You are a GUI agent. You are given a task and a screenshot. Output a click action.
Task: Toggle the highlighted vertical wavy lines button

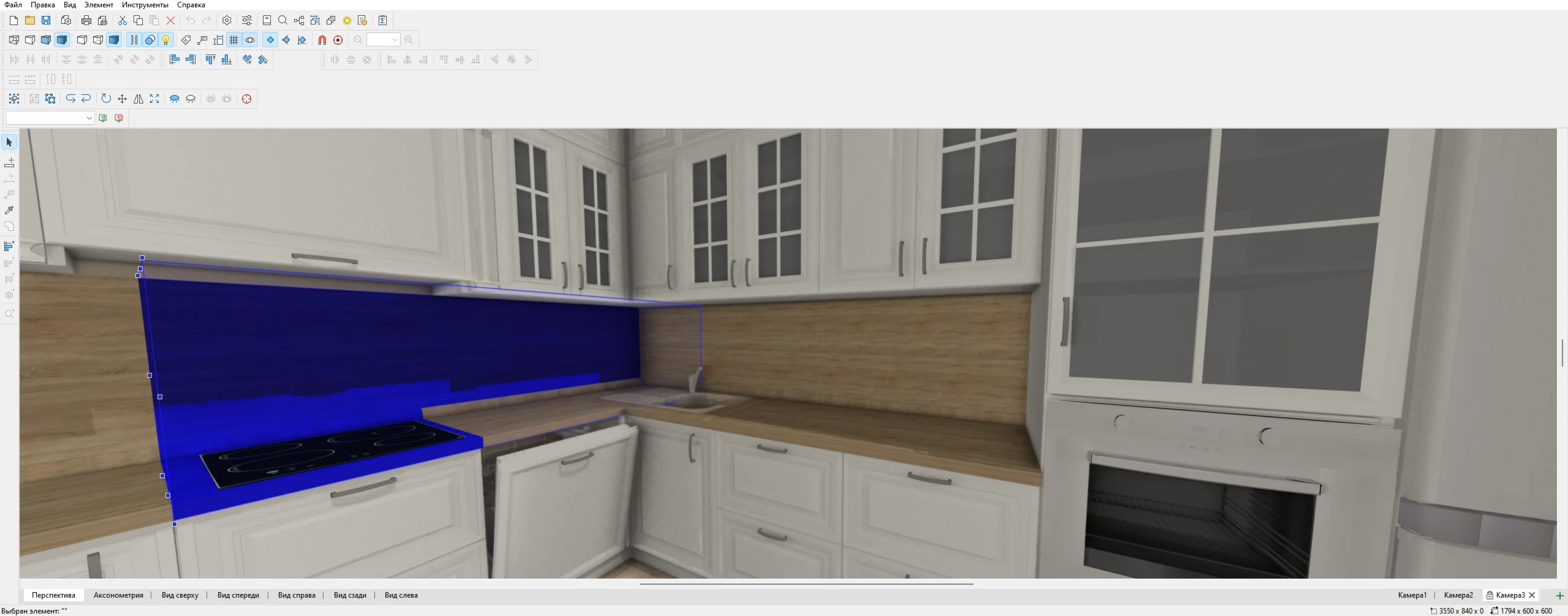tap(134, 40)
